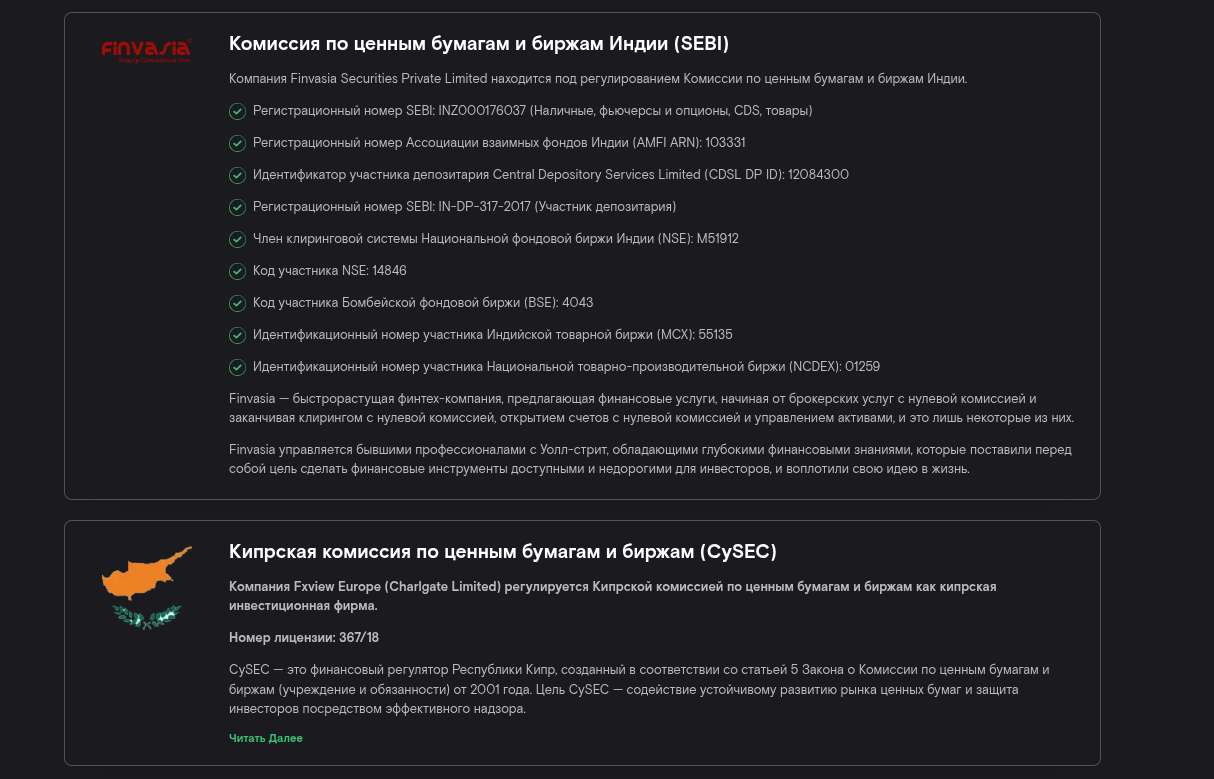The image size is (1214, 779).
Task: Click line 'Член клиринговой системы ... (NSE): M51912'
Action: coord(496,239)
